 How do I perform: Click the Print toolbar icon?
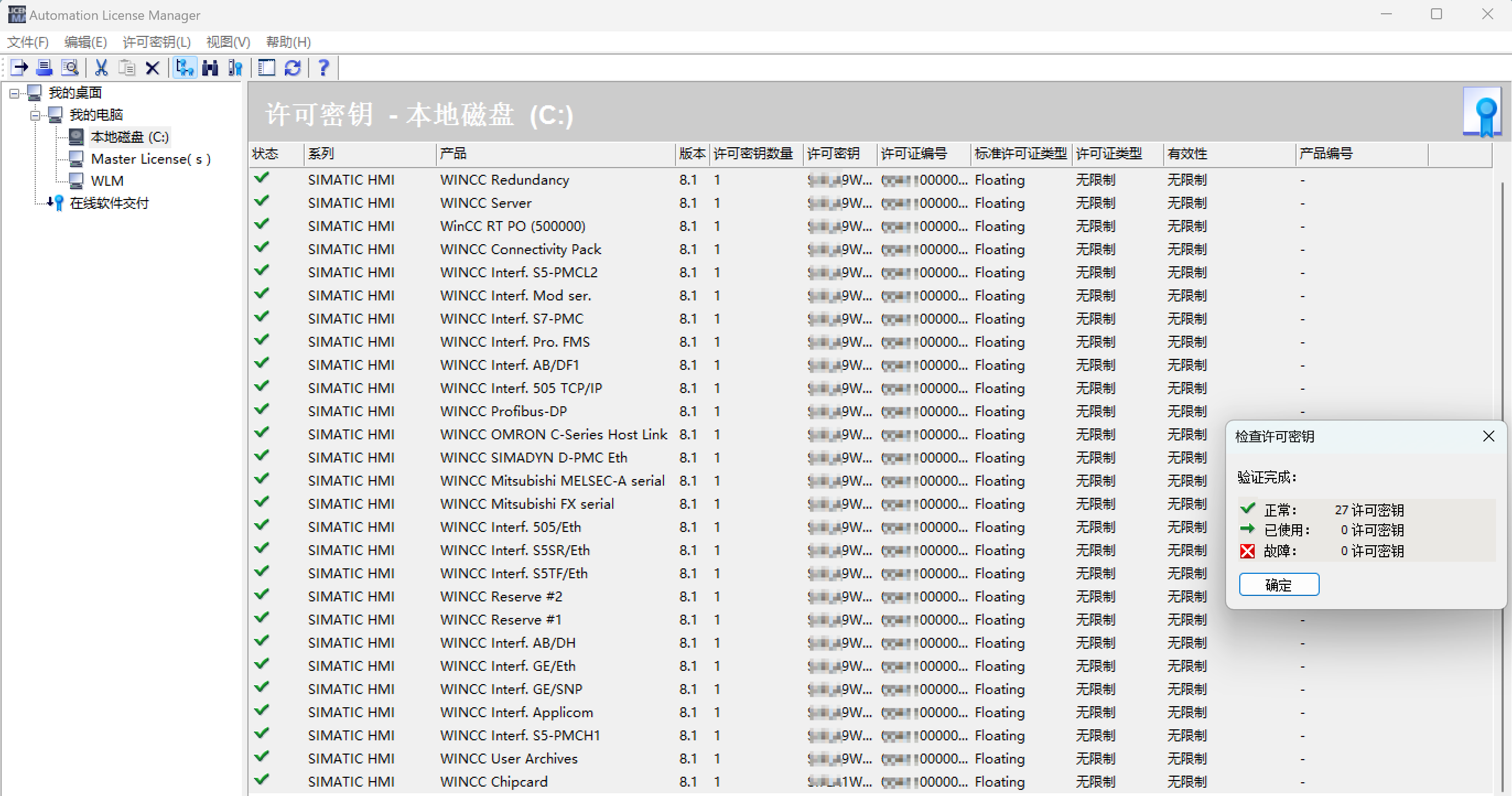click(44, 68)
